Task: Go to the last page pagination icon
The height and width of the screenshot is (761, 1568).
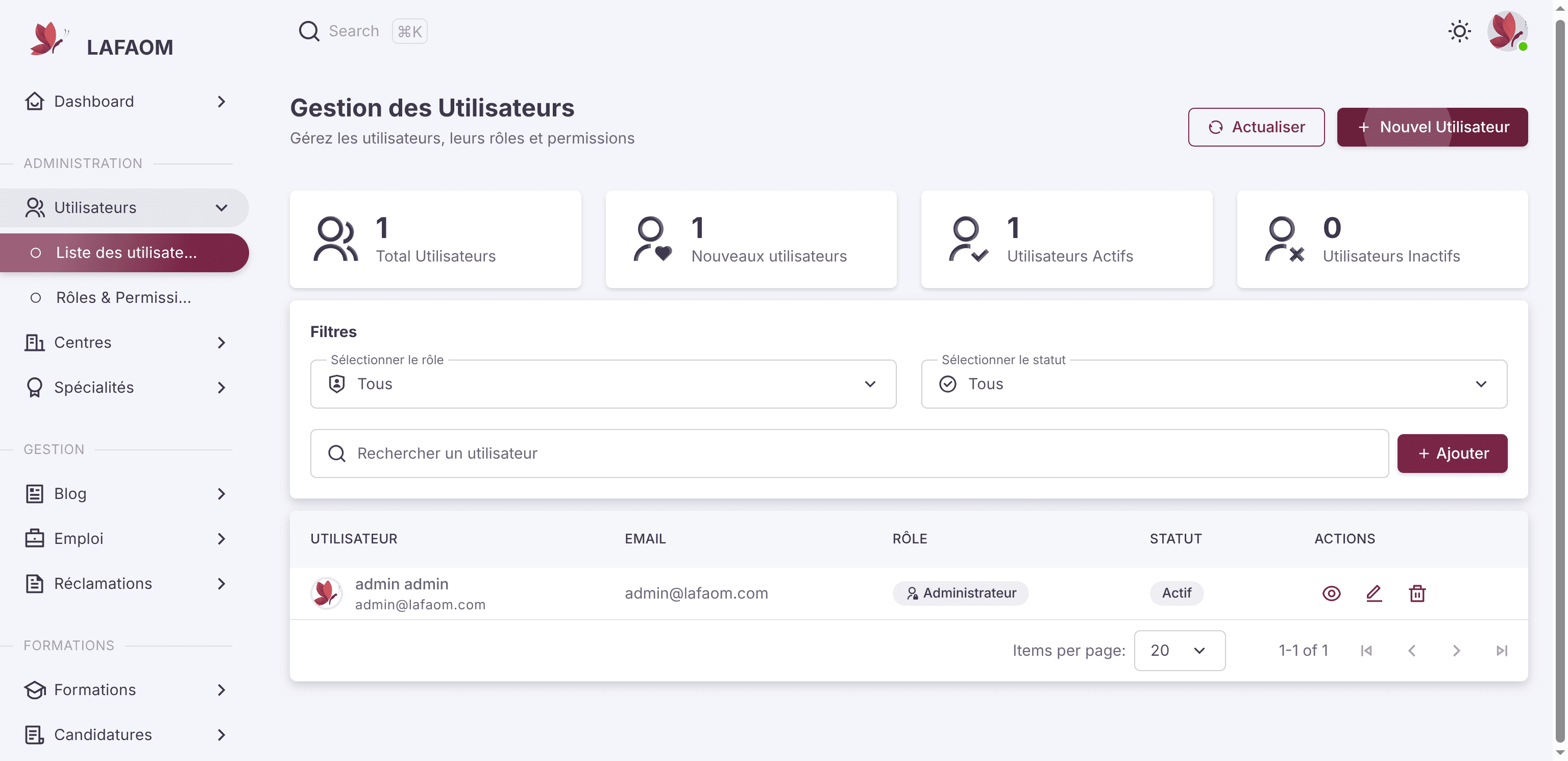Action: point(1502,651)
